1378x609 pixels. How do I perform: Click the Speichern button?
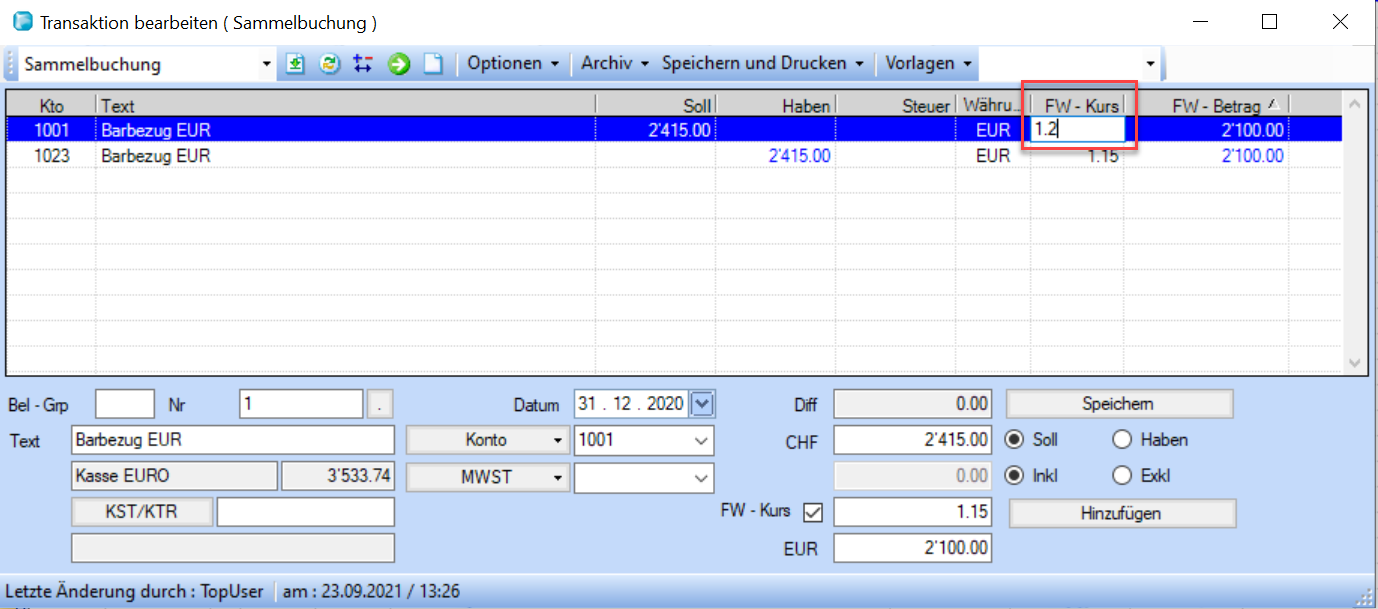click(1118, 404)
